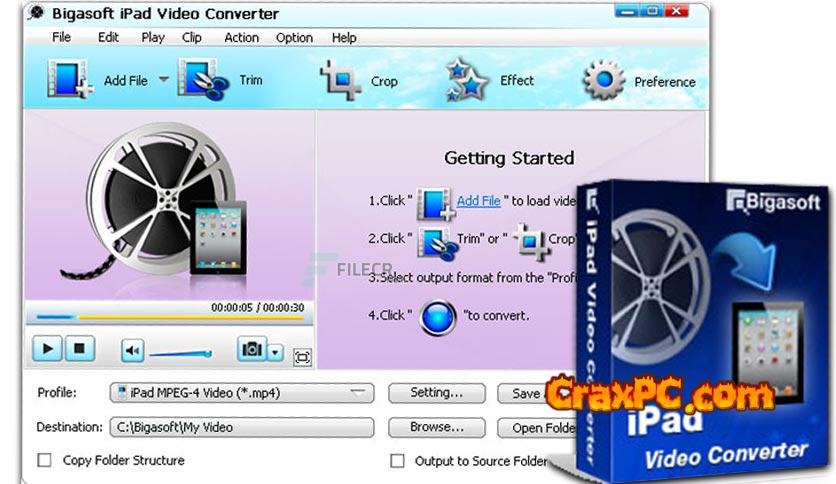Seek on the preview progress bar

pyautogui.click(x=170, y=317)
